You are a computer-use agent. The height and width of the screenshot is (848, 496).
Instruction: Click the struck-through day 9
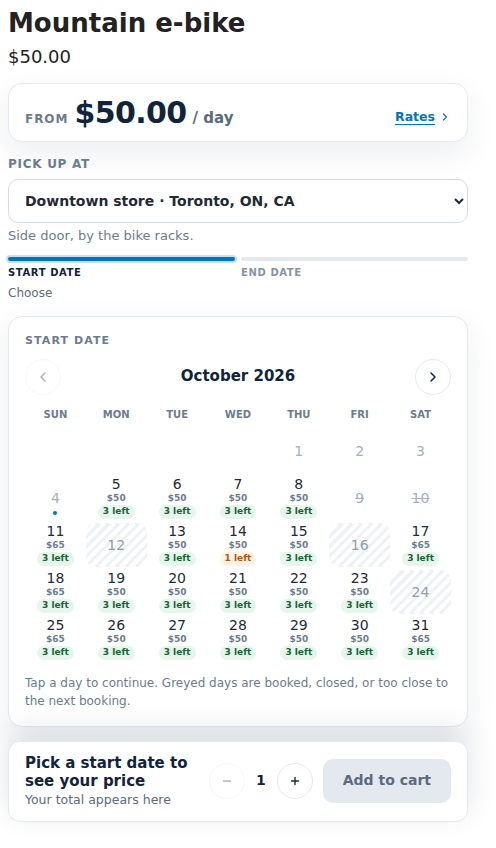click(360, 498)
